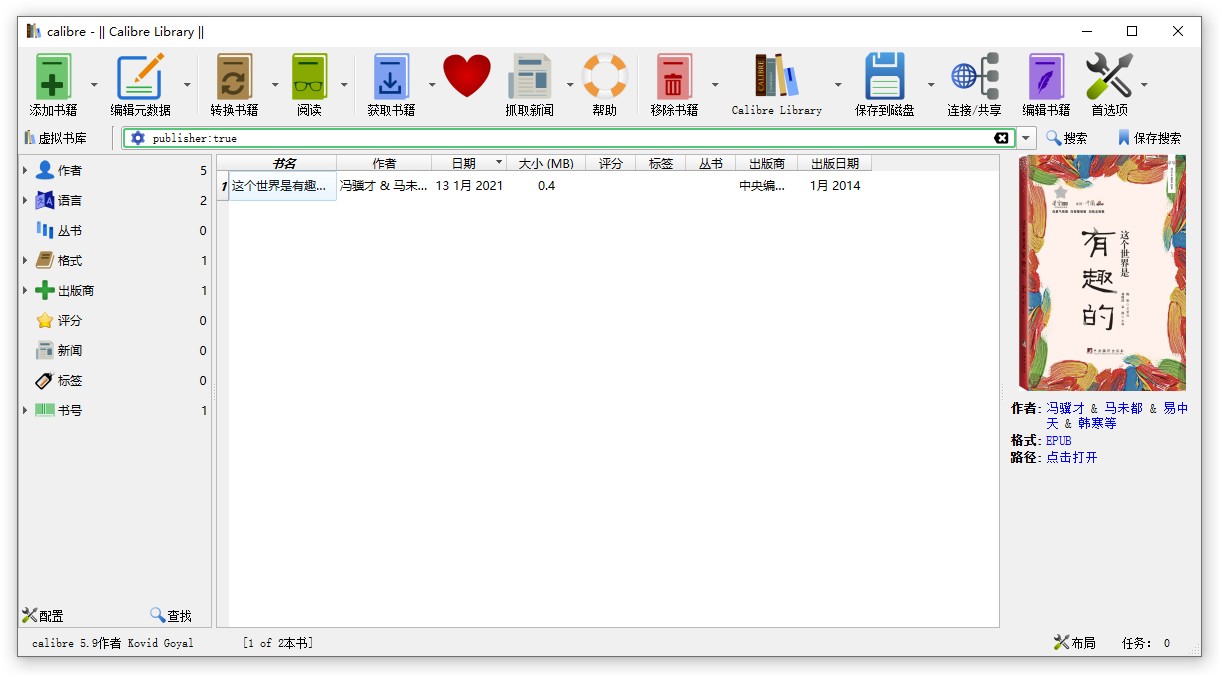Click the publisher:true search field
This screenshot has width=1219, height=675.
pyautogui.click(x=570, y=138)
